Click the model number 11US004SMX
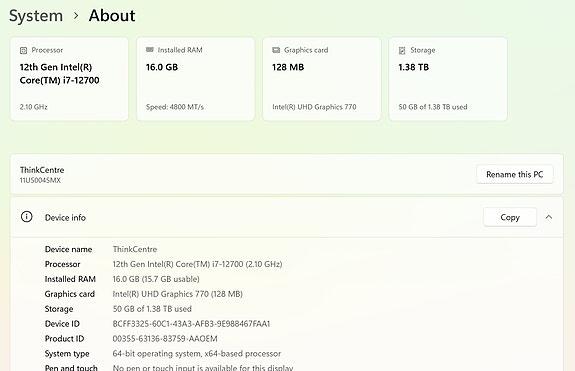 (40, 180)
